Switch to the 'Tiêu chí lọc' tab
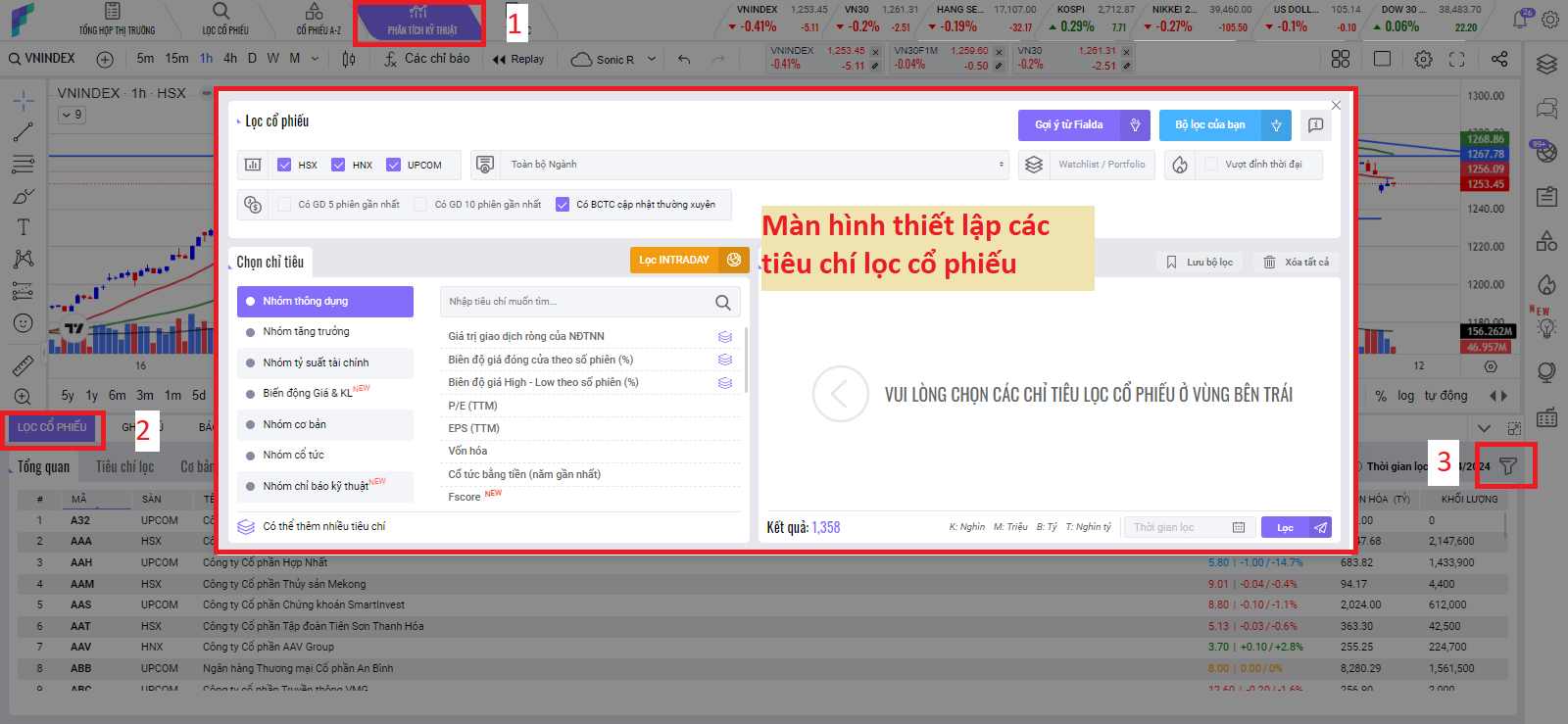This screenshot has width=1568, height=724. tap(124, 467)
